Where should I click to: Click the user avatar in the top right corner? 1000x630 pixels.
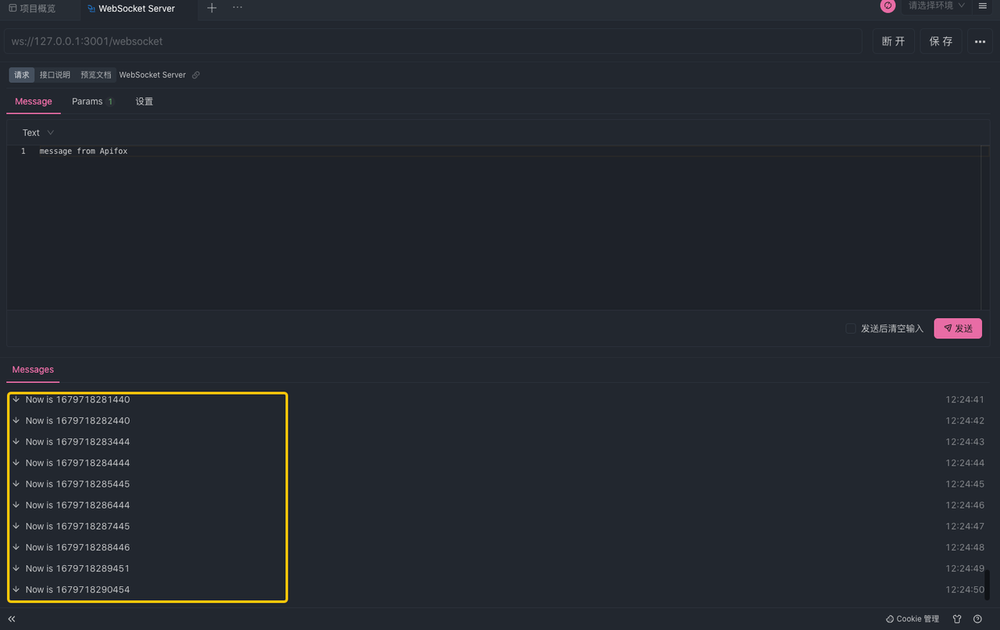887,7
